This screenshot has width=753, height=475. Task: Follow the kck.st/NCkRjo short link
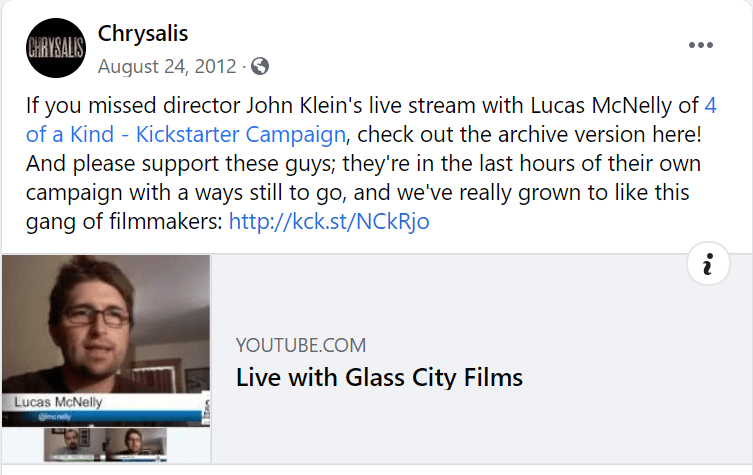[329, 221]
